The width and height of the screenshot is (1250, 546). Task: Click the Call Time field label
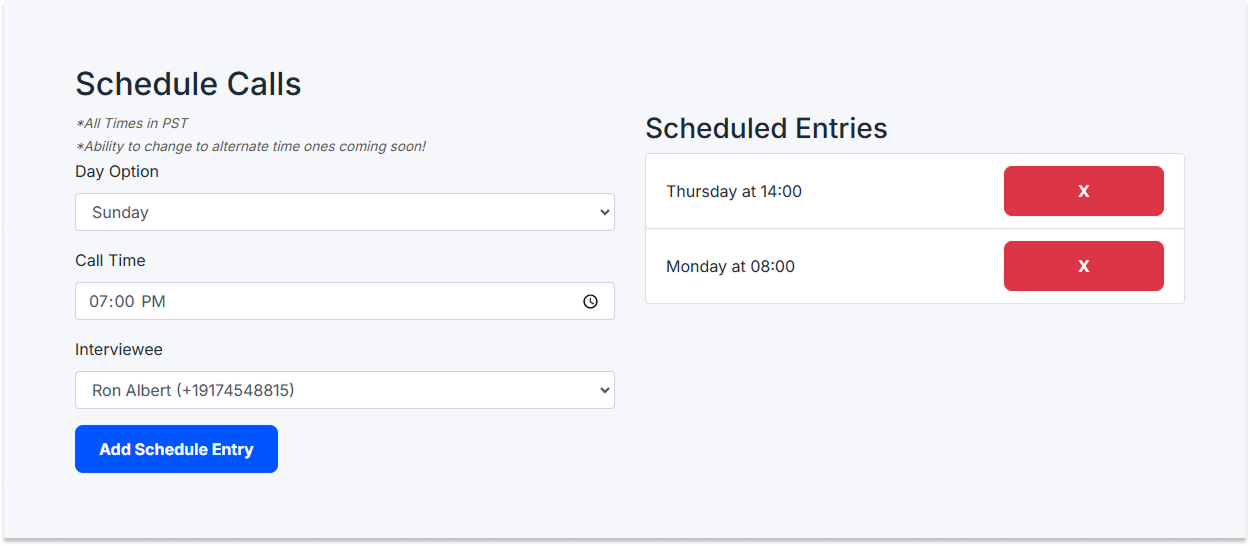coord(110,261)
